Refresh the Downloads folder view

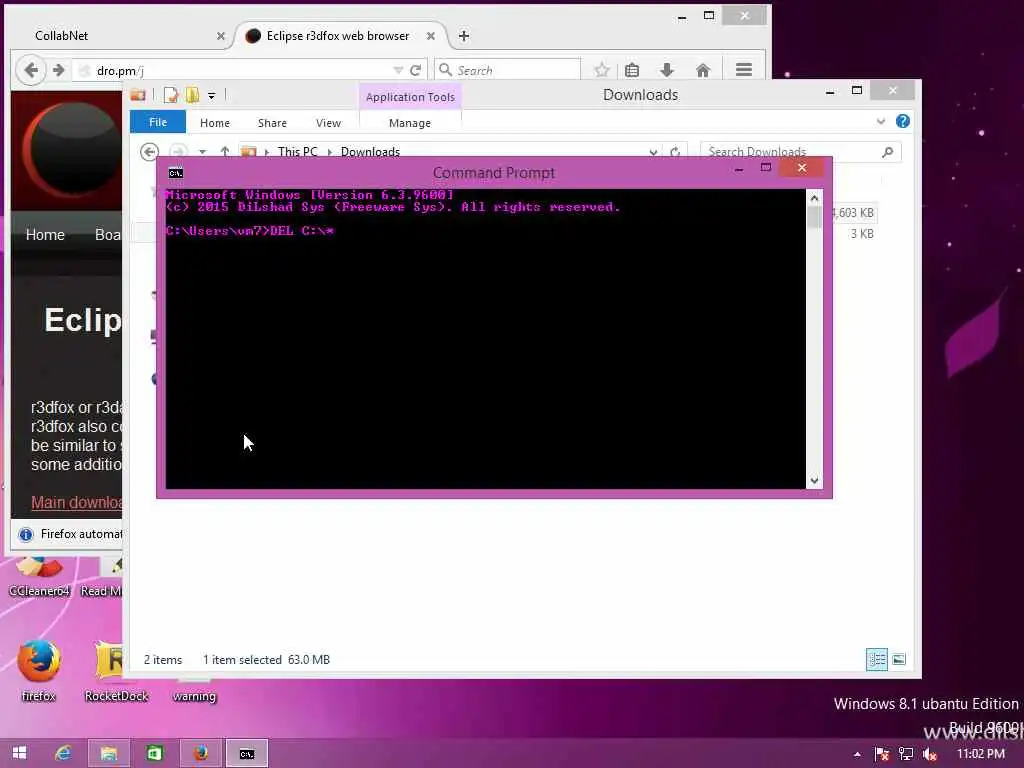point(675,152)
